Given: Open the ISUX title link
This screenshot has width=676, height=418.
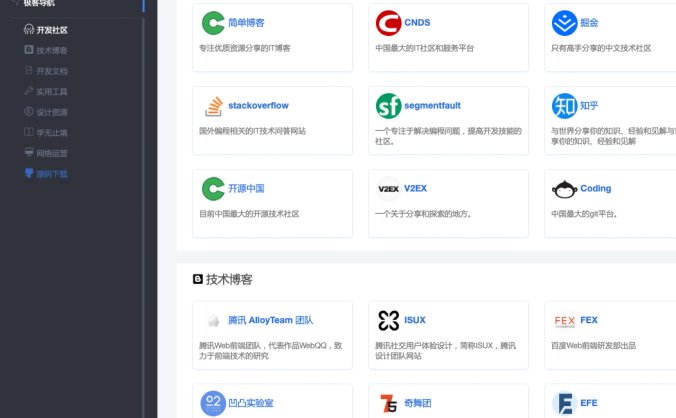Looking at the screenshot, I should click(x=415, y=320).
